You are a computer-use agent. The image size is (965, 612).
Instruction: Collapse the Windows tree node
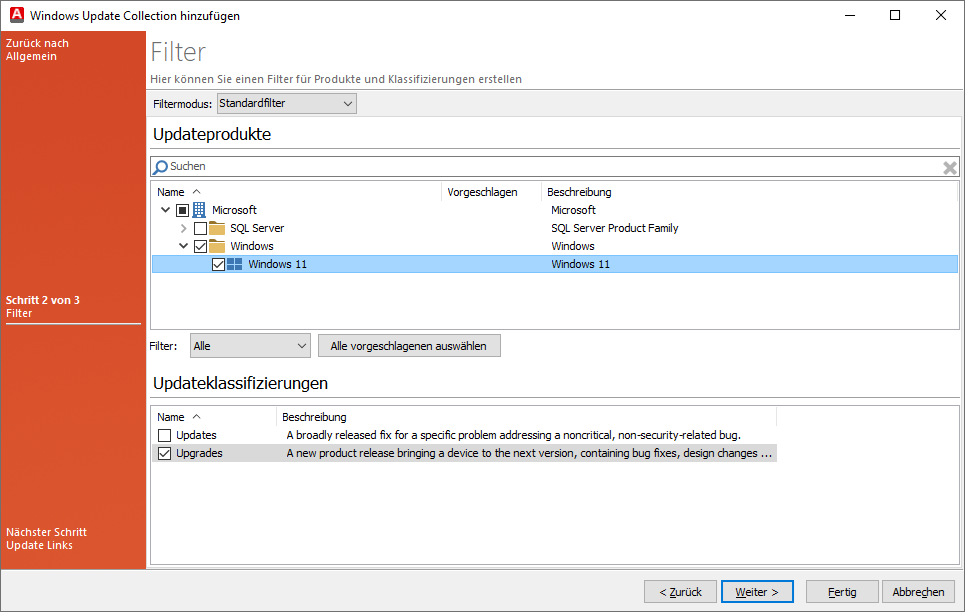[183, 246]
